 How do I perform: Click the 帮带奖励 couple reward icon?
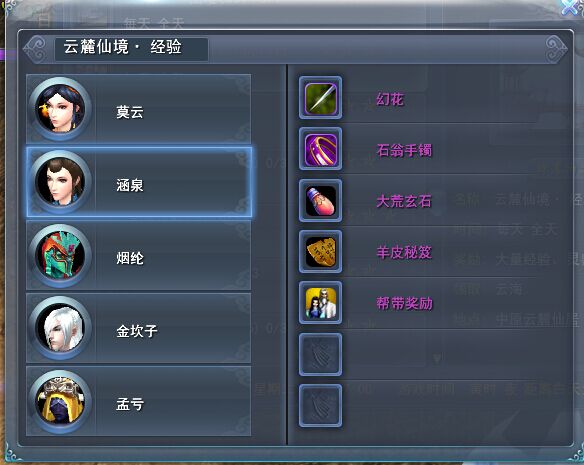[320, 303]
